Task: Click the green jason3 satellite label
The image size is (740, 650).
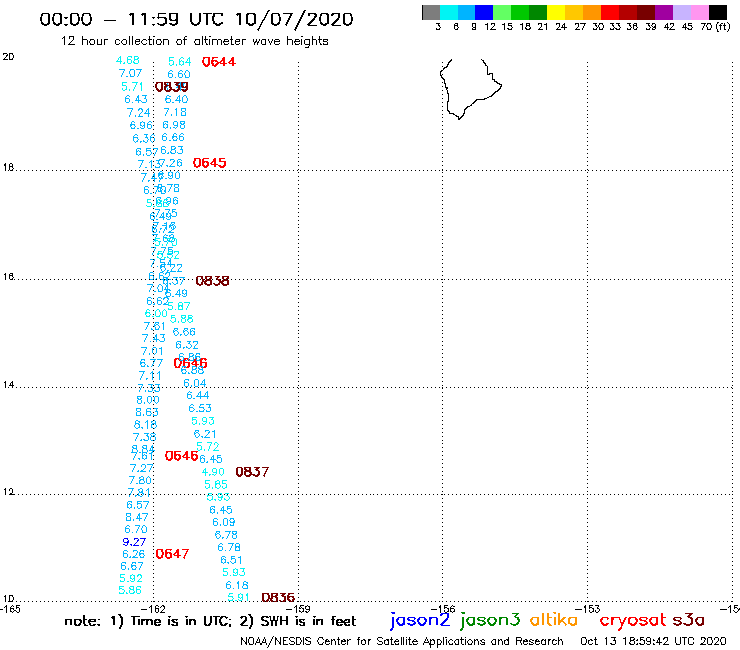Action: click(x=490, y=620)
